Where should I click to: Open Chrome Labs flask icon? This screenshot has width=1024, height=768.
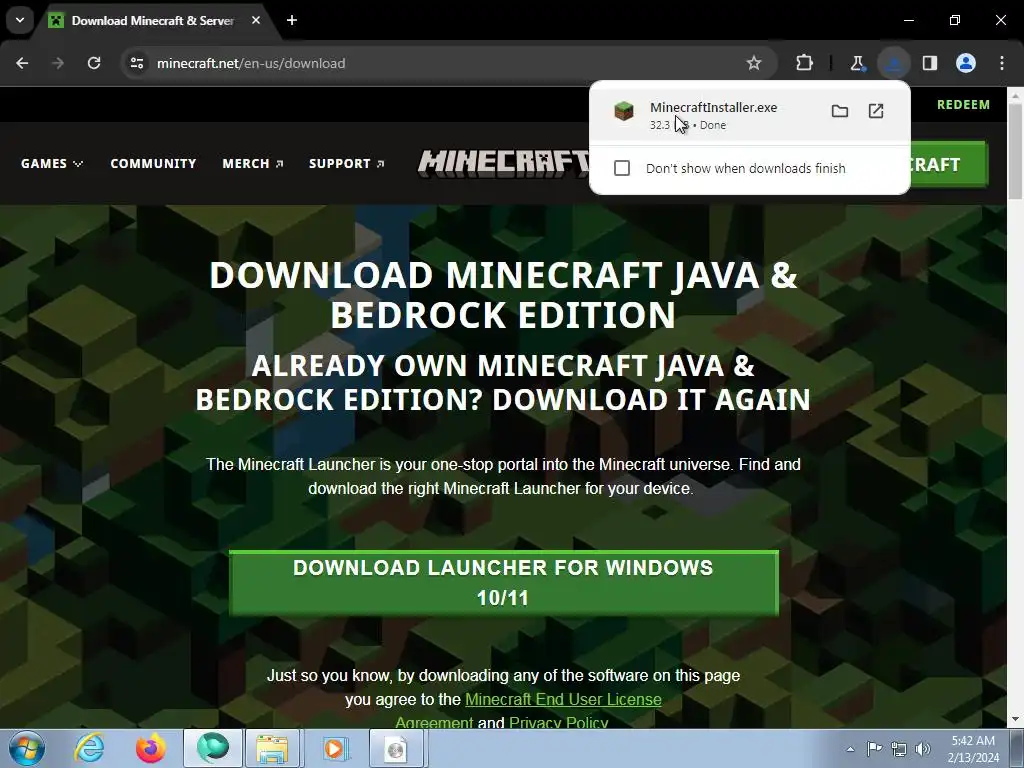point(857,63)
